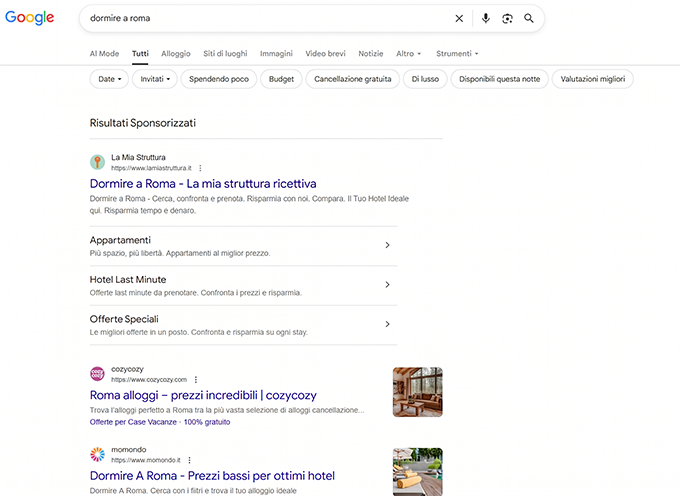Click chevron arrow in Hotel Last Minute row

pos(387,284)
